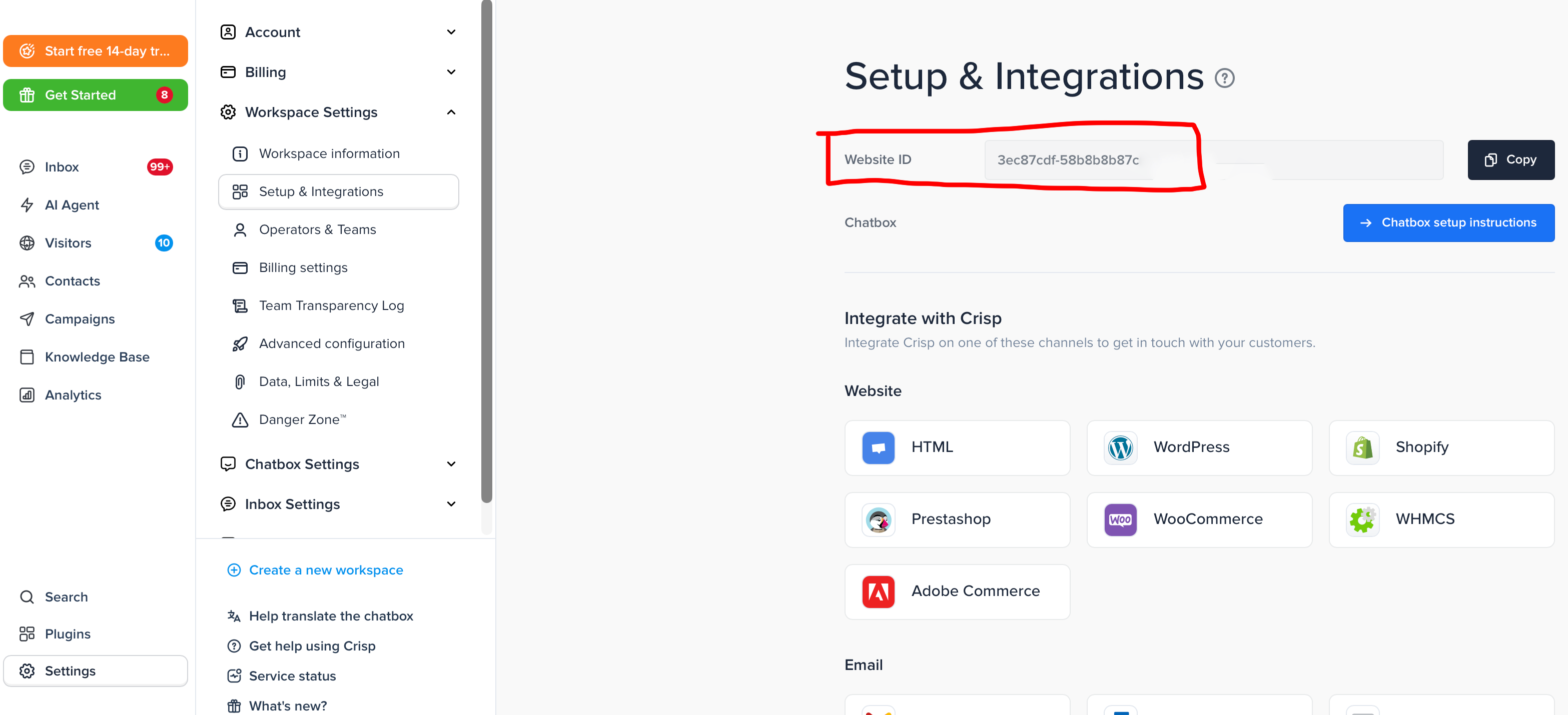
Task: Expand the Chatbox Settings section chevron
Action: click(x=451, y=464)
